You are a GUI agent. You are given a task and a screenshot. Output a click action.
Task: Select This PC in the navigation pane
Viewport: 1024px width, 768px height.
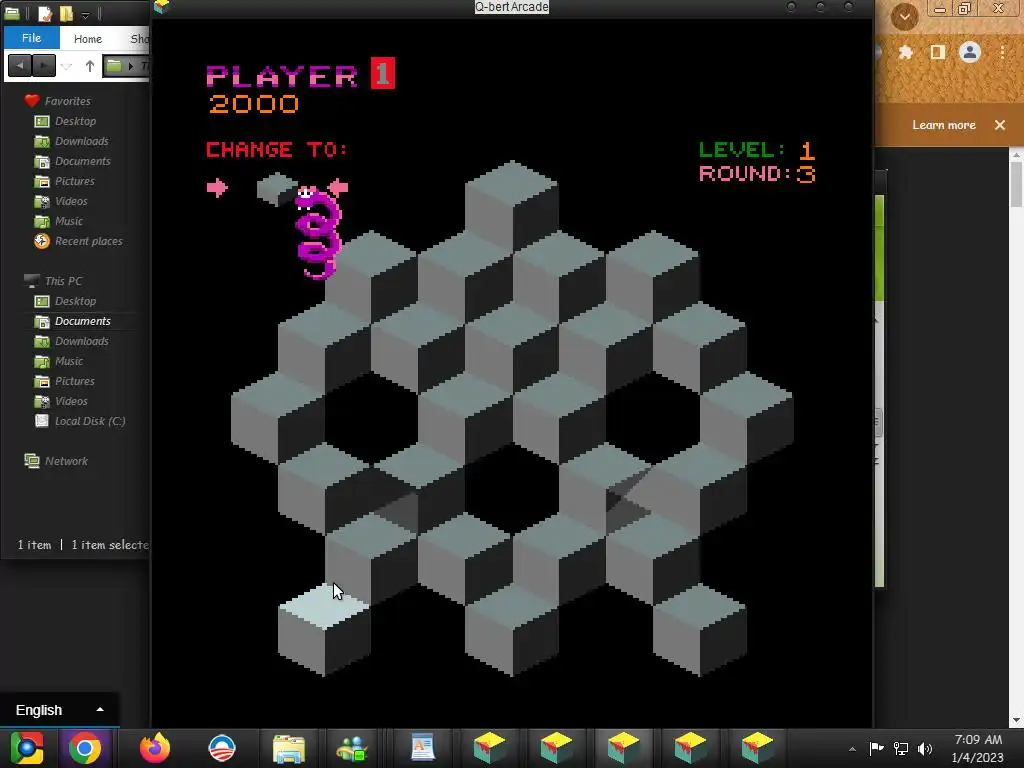63,281
